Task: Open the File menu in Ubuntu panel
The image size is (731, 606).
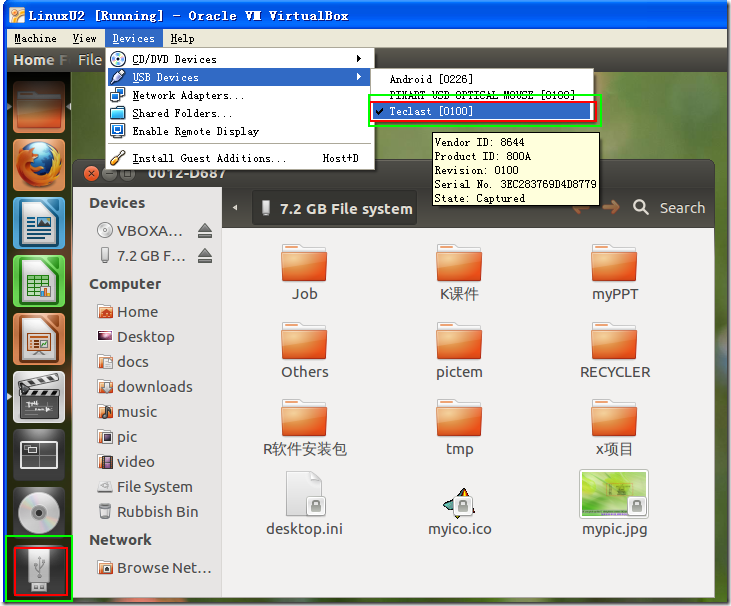Action: pyautogui.click(x=90, y=60)
